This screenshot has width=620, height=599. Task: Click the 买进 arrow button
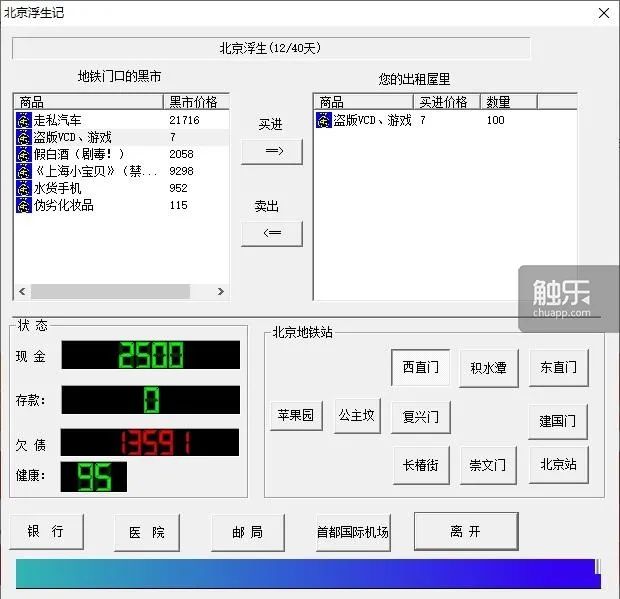(x=272, y=151)
